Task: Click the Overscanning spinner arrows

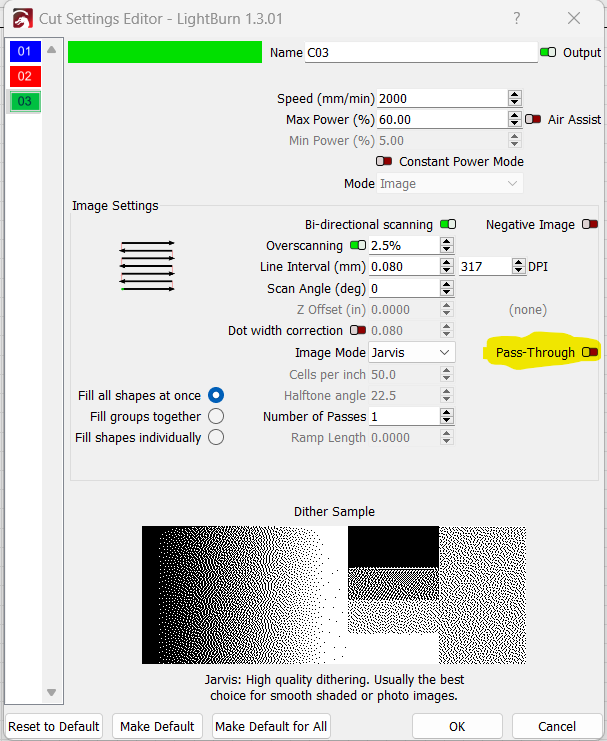Action: tap(447, 246)
